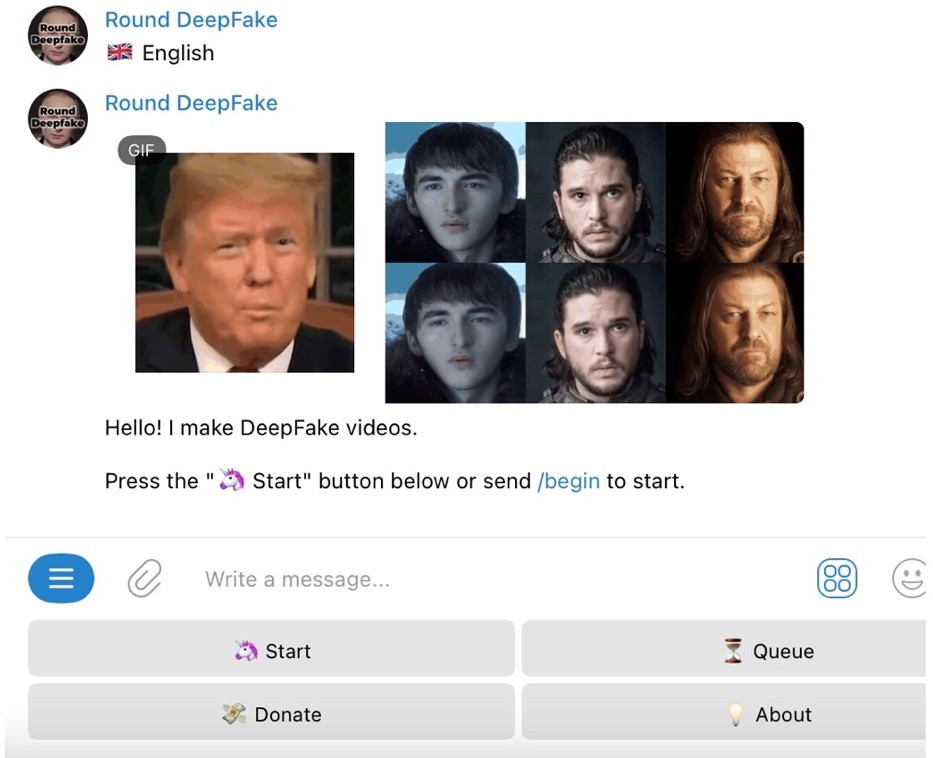Click the hourglass Queue button
Viewport: 933px width, 758px height.
click(x=724, y=649)
